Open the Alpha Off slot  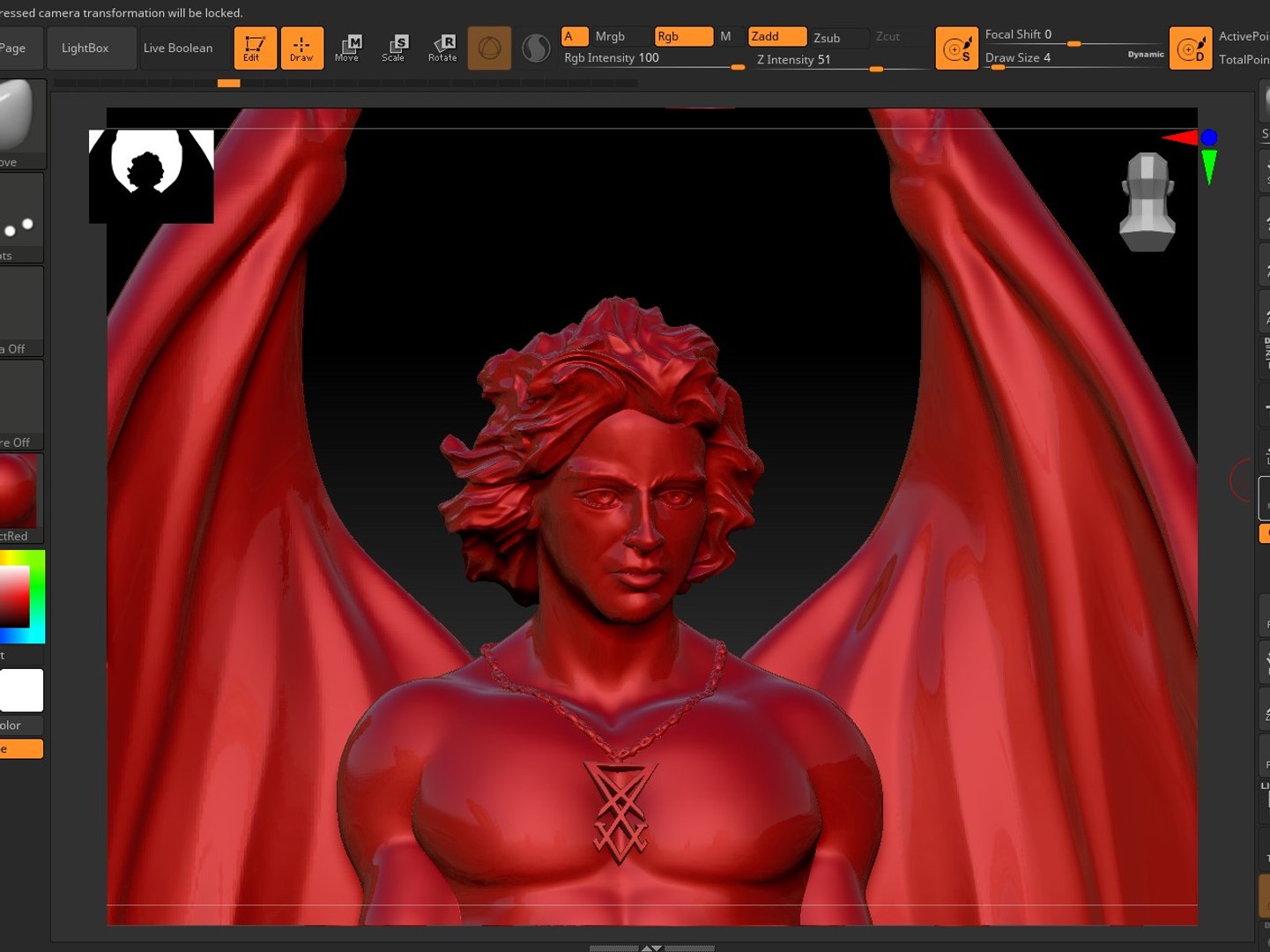[x=19, y=311]
